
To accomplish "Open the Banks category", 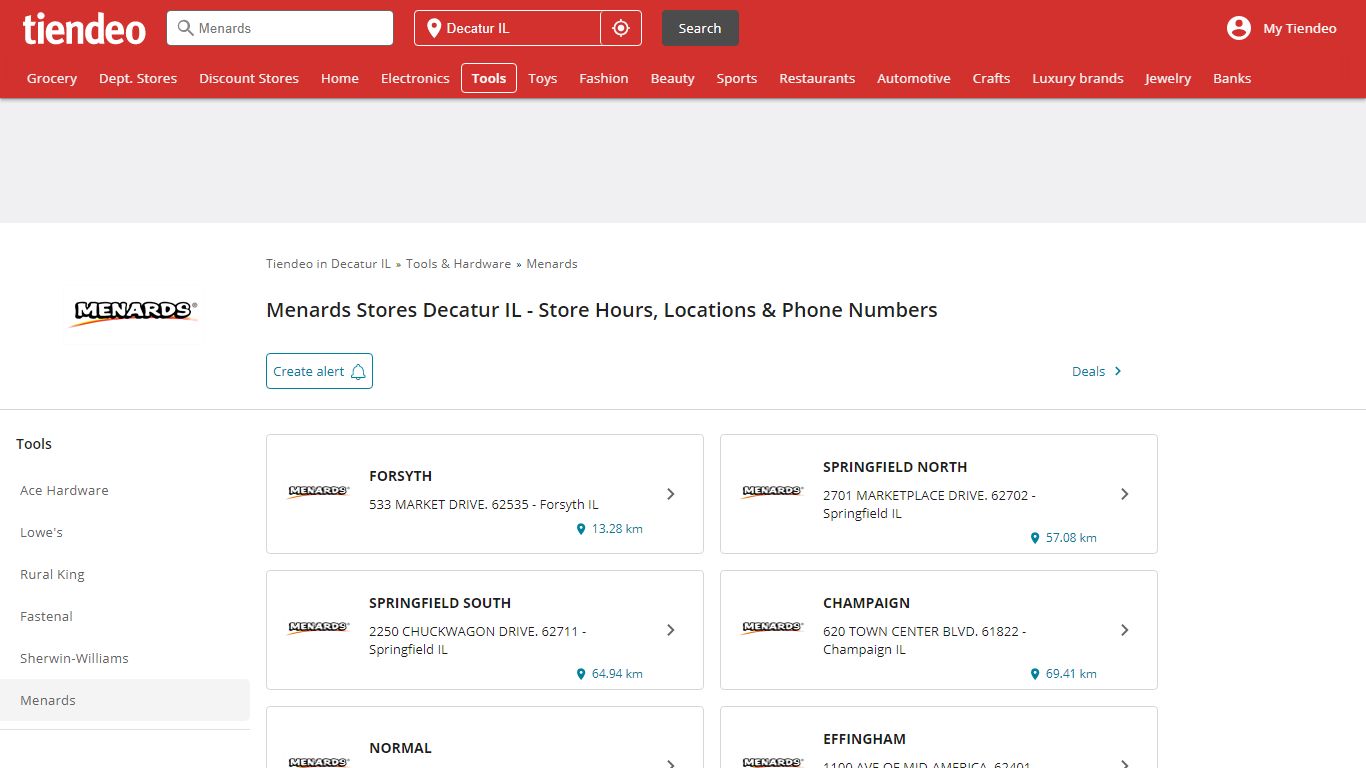I will coord(1232,78).
